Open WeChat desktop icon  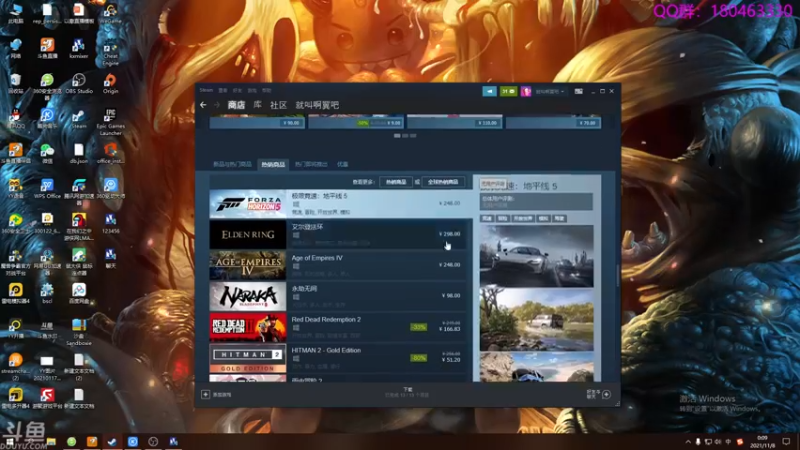pyautogui.click(x=47, y=154)
